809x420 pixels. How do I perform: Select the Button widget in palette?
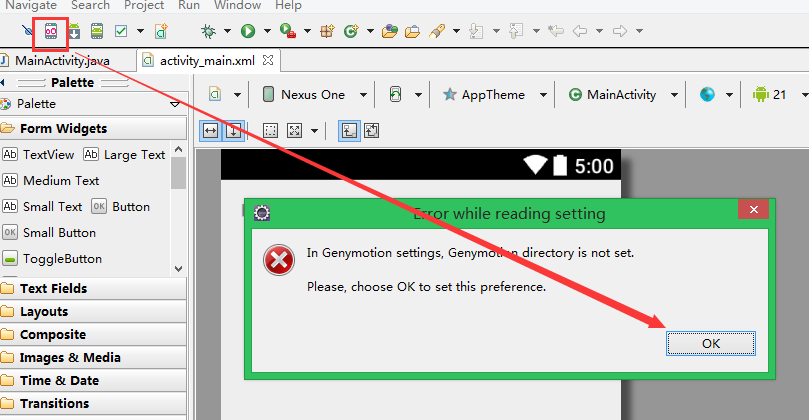coord(121,206)
